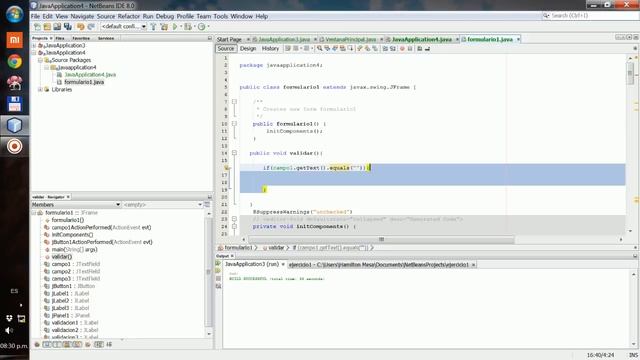
Task: Switch to the Services panel tab
Action: [x=106, y=38]
